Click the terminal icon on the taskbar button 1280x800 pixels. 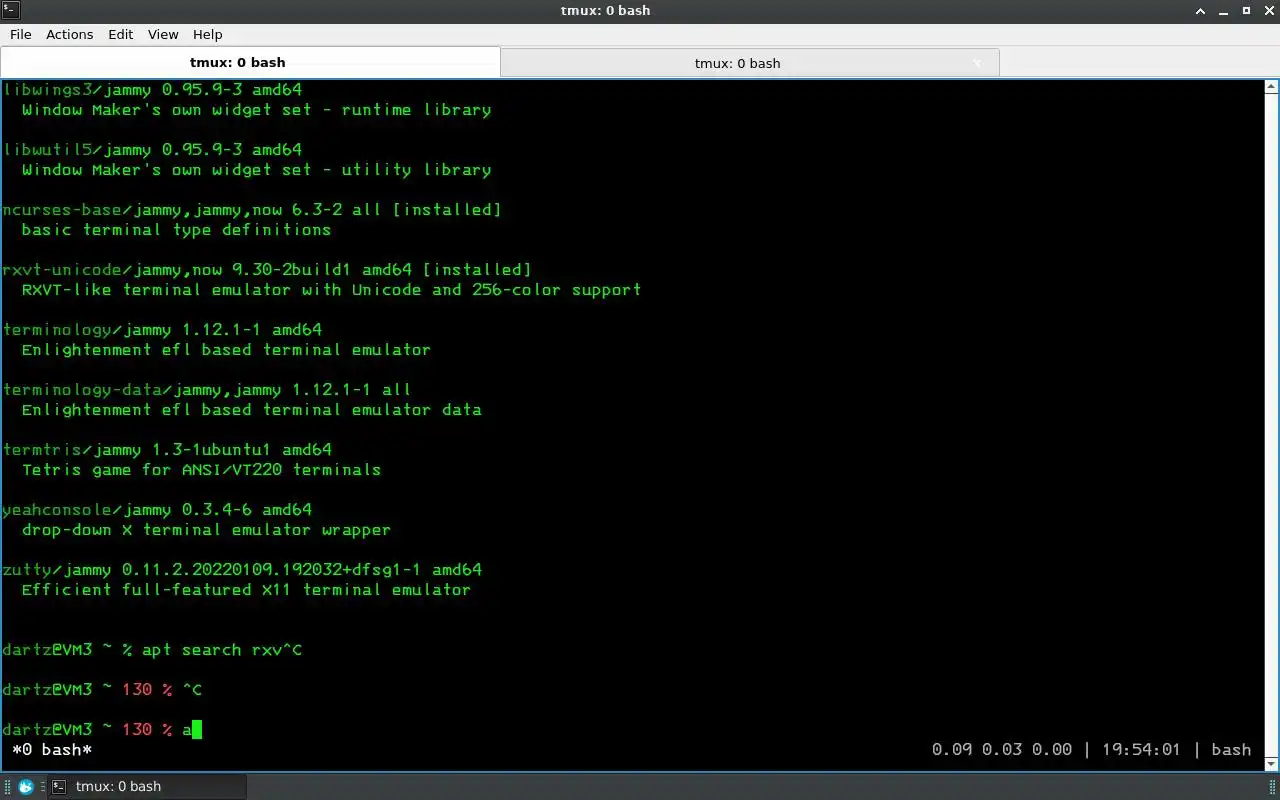coord(59,786)
